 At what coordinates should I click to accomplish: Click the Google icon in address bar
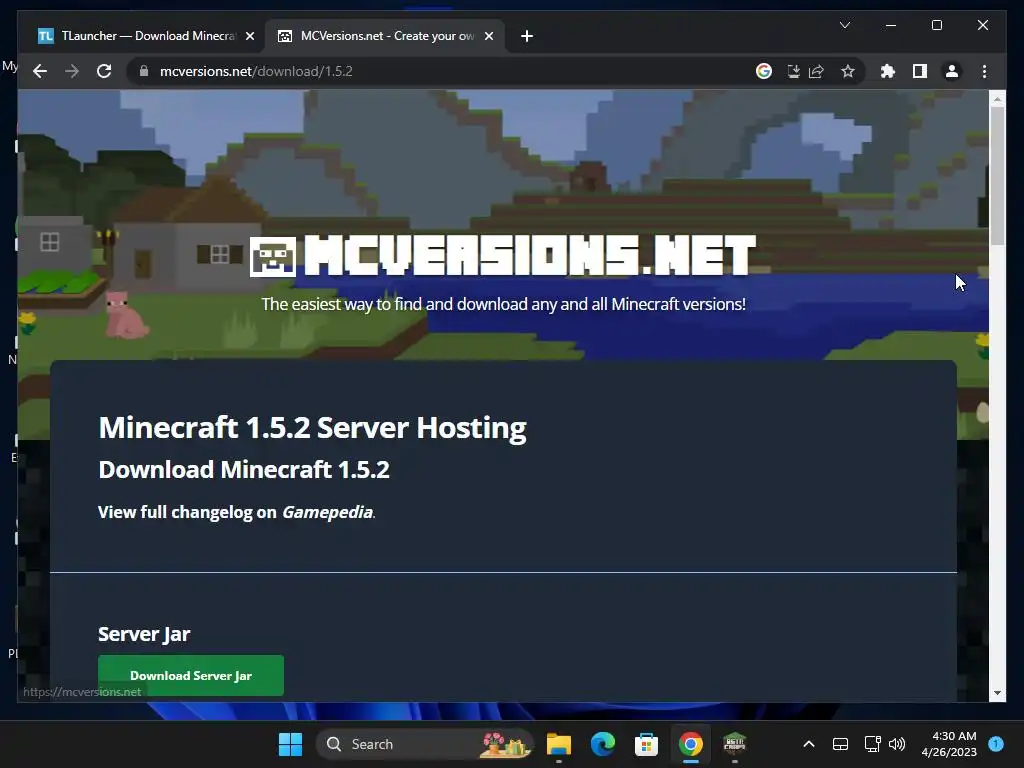coord(763,71)
